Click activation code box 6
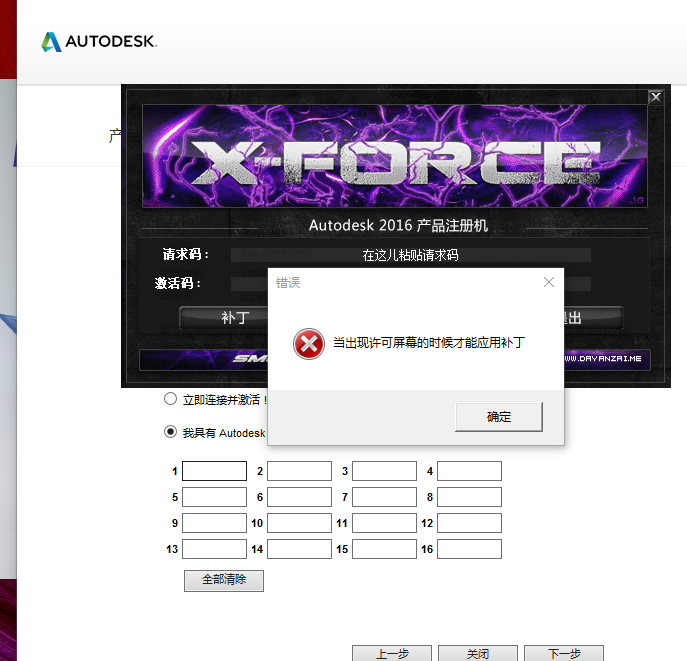Viewport: 687px width, 661px height. click(x=299, y=497)
